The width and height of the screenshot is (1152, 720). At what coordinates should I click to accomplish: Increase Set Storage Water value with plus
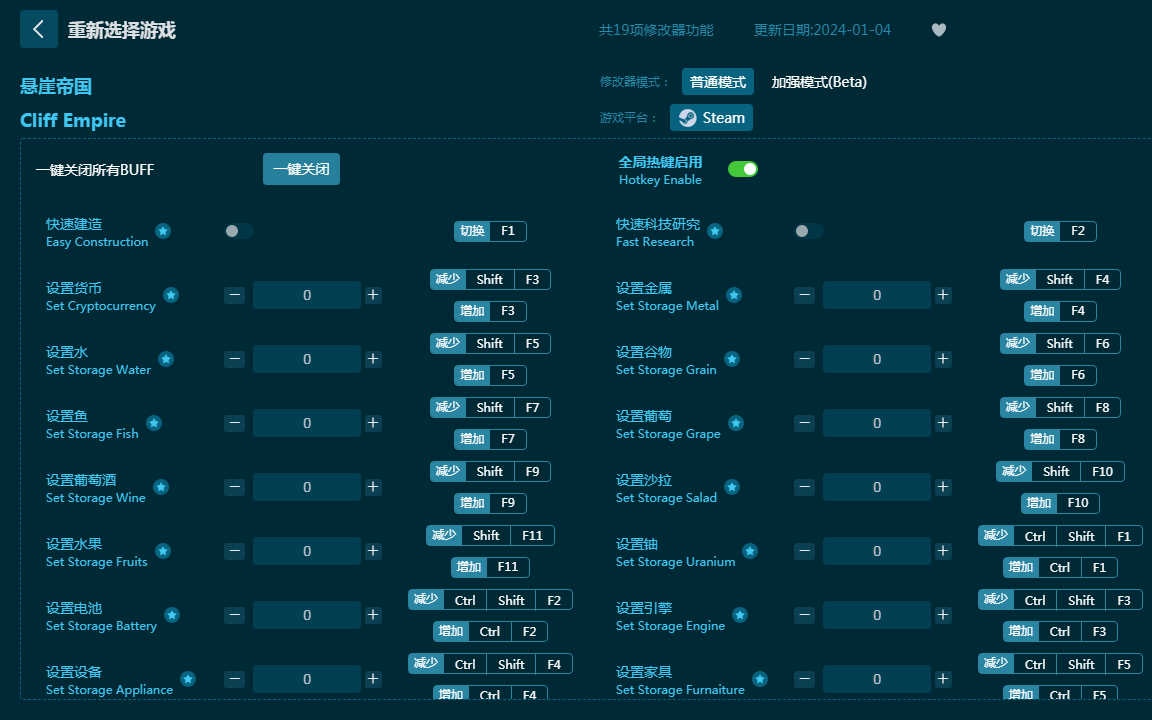(373, 359)
